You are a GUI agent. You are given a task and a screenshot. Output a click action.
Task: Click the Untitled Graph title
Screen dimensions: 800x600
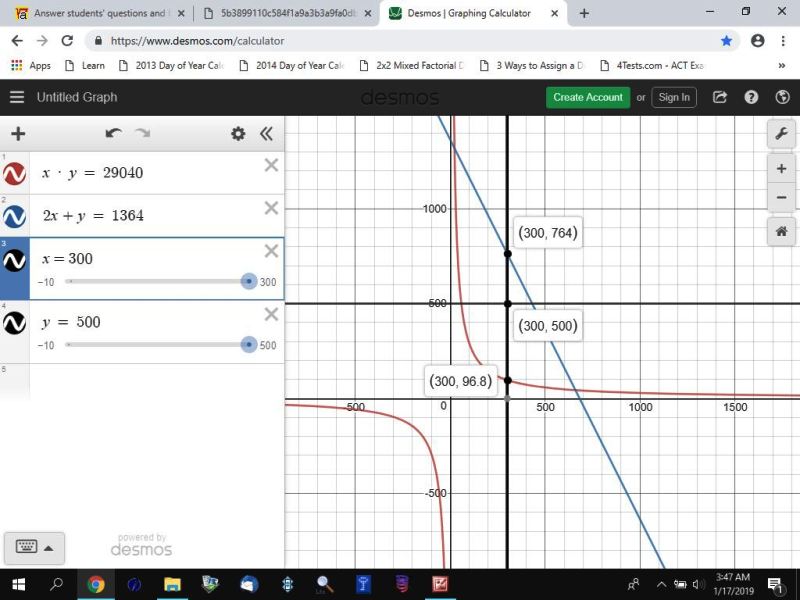point(77,97)
